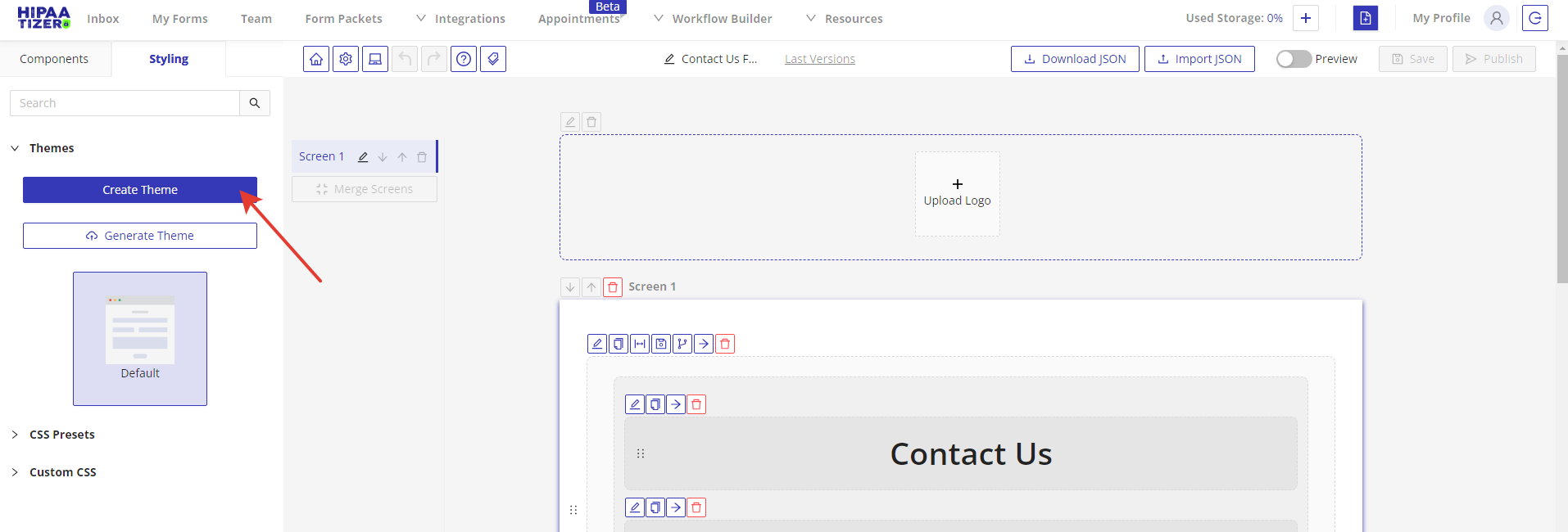Image resolution: width=1568 pixels, height=532 pixels.
Task: Click the home icon in the toolbar
Action: pyautogui.click(x=316, y=59)
